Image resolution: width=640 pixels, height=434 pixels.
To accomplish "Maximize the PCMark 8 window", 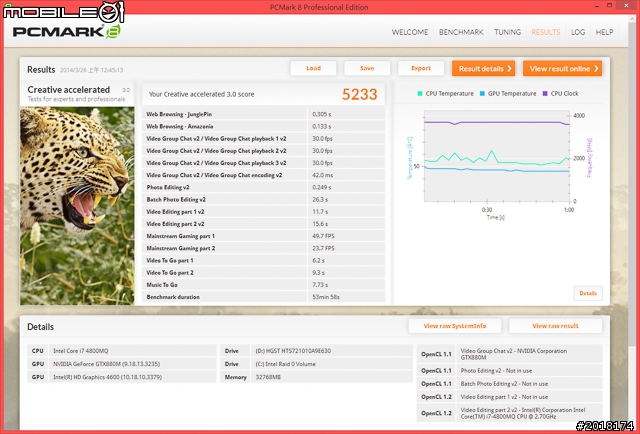I will coord(609,6).
